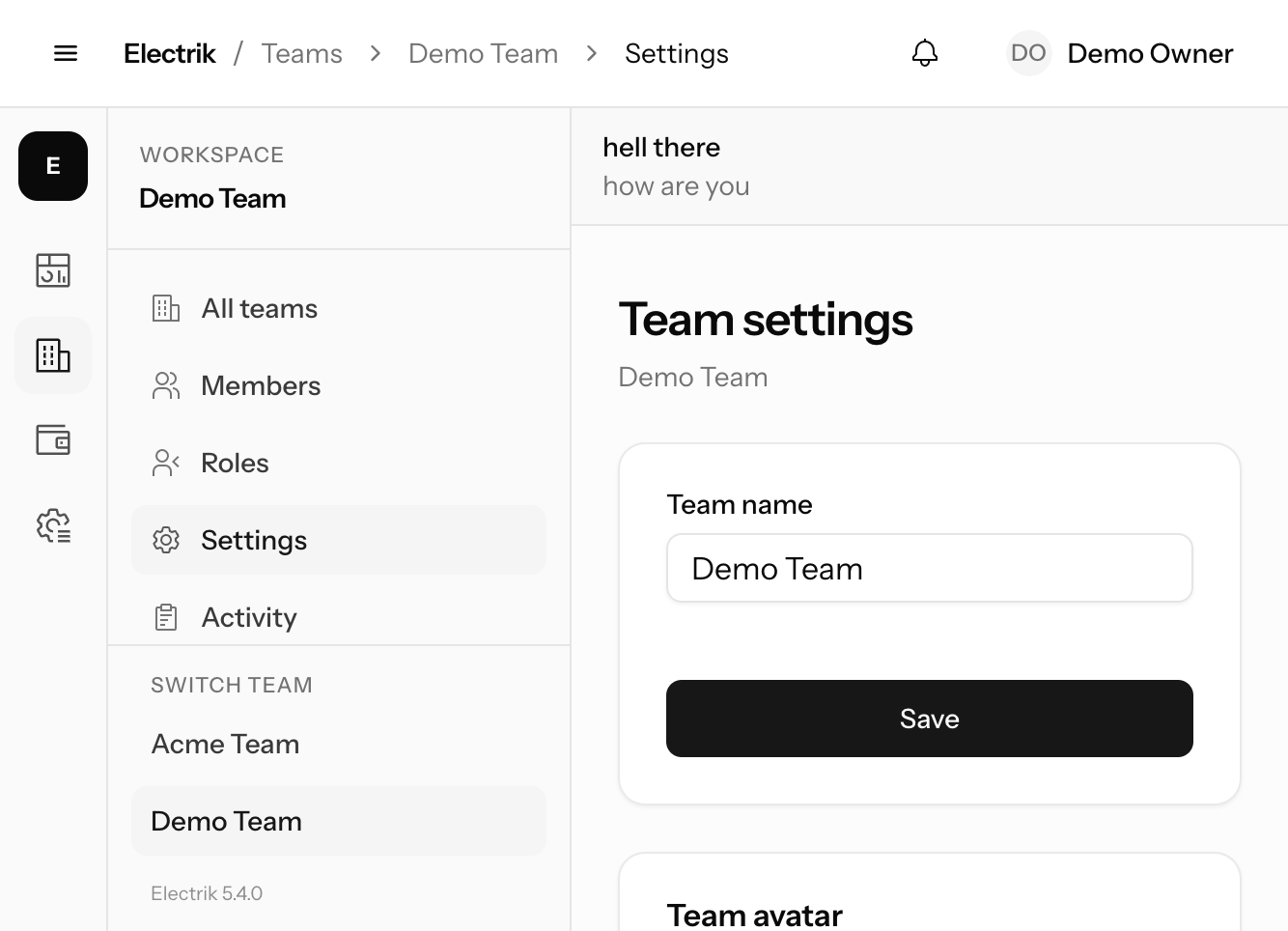
Task: Click the Activity clipboard icon
Action: click(x=166, y=617)
